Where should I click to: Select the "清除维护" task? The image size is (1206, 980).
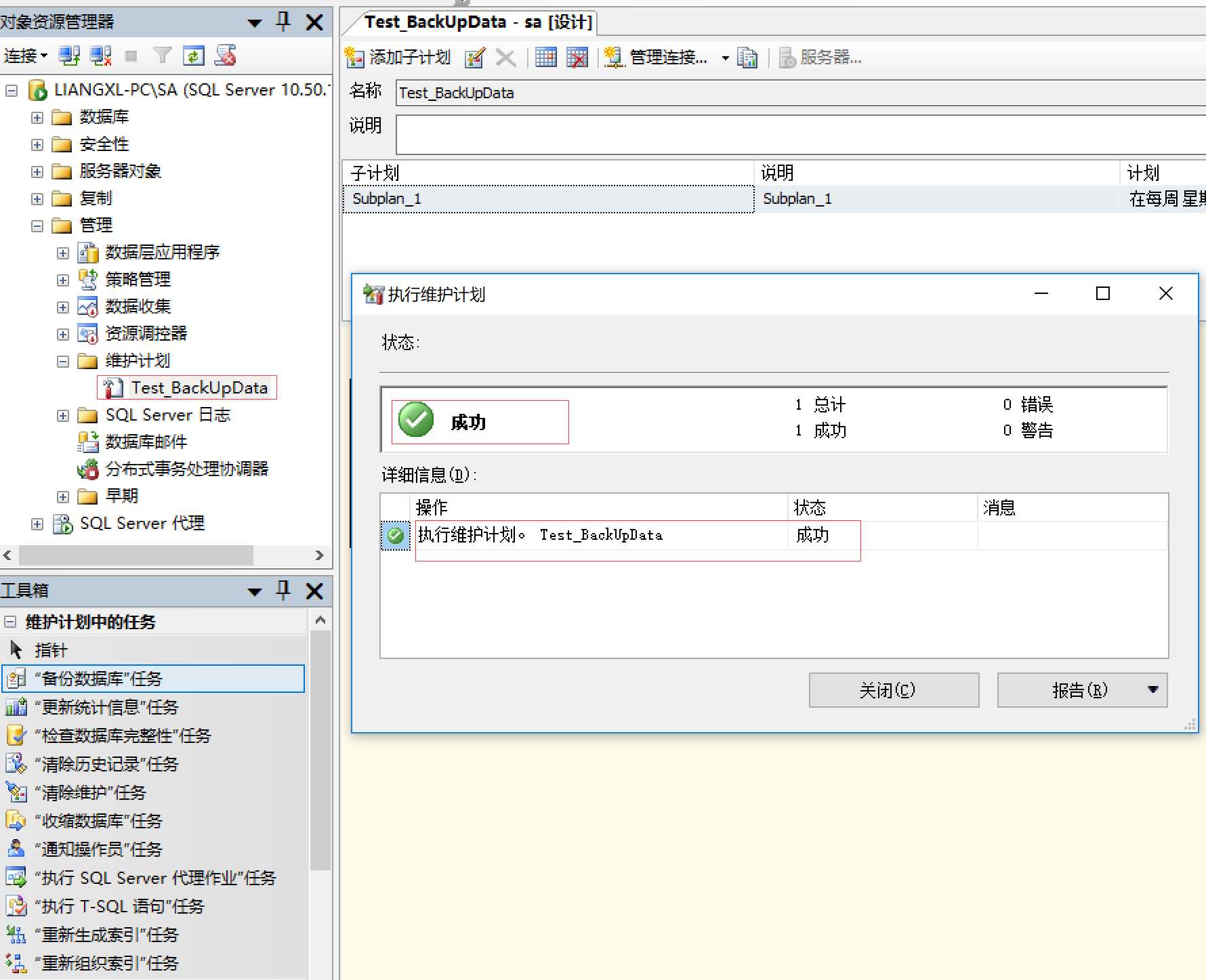(153, 792)
